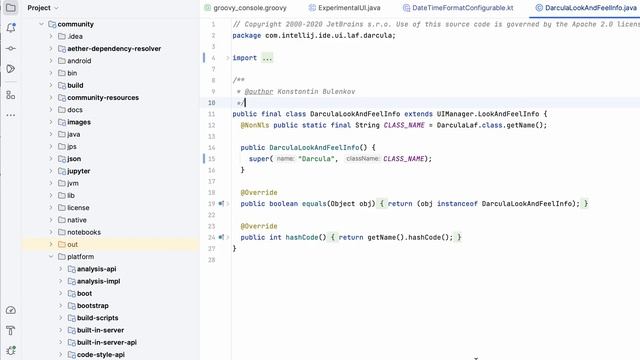Select the jps folder
The height and width of the screenshot is (360, 640).
pyautogui.click(x=72, y=147)
